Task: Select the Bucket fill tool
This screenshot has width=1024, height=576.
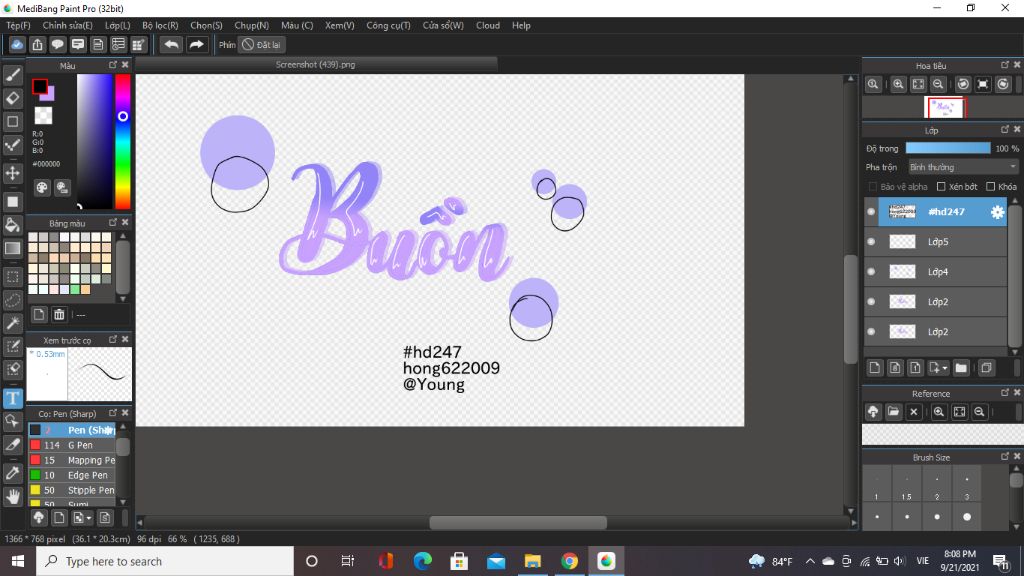Action: [x=12, y=225]
